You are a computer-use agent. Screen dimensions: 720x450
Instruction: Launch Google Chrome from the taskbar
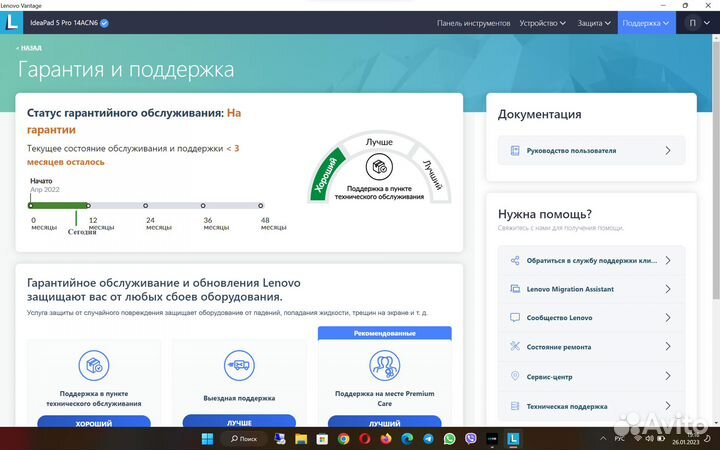click(343, 439)
